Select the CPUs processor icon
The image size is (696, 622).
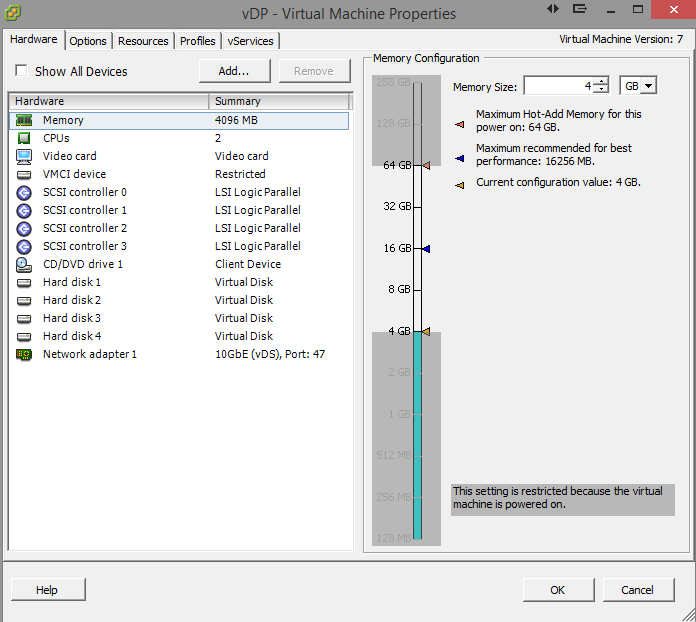(x=24, y=138)
